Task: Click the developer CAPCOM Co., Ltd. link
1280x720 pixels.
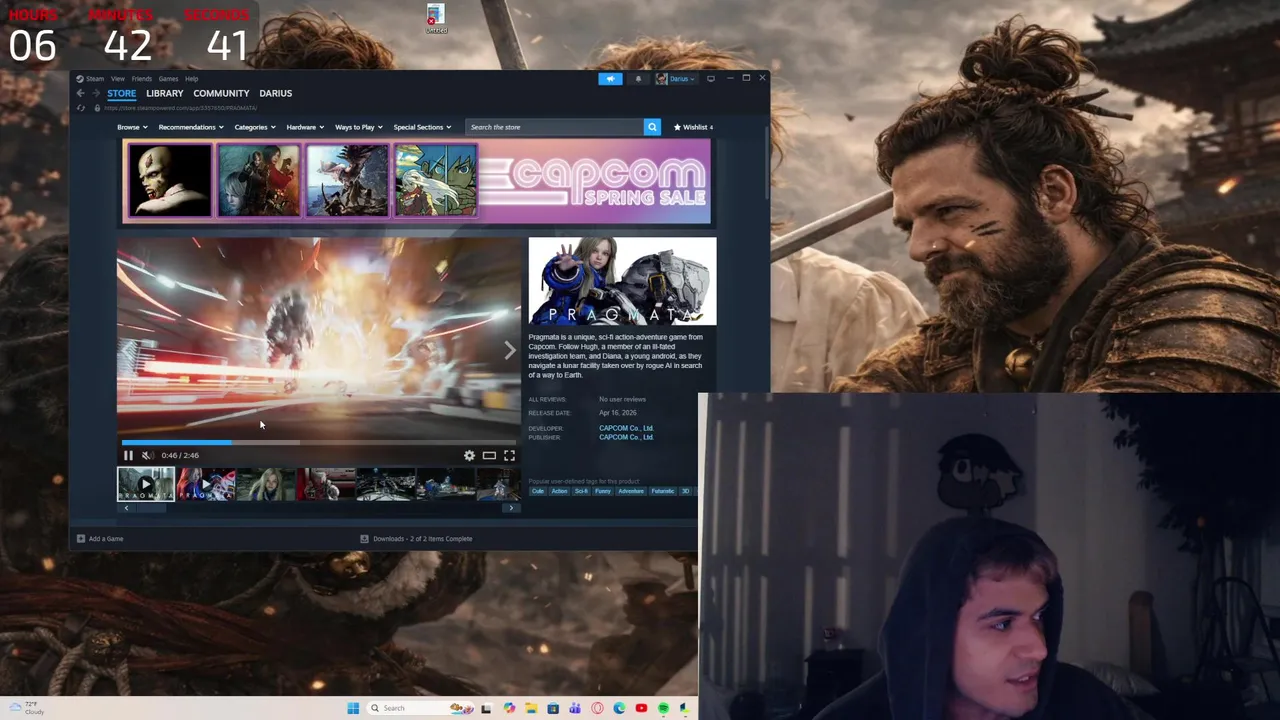Action: point(626,428)
